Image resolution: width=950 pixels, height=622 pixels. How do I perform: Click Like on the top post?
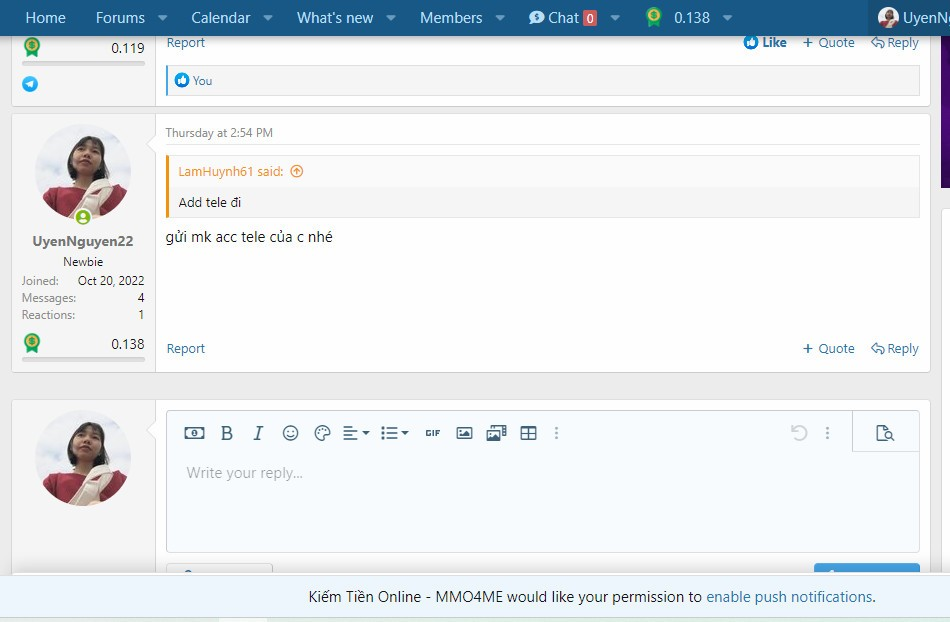point(765,42)
